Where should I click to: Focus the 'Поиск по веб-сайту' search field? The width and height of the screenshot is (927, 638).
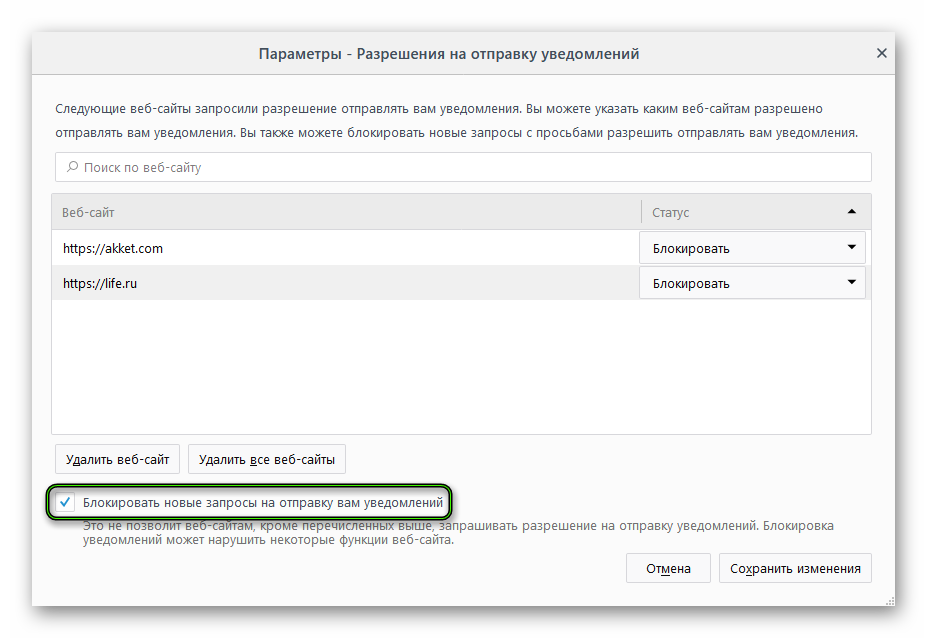click(x=470, y=167)
